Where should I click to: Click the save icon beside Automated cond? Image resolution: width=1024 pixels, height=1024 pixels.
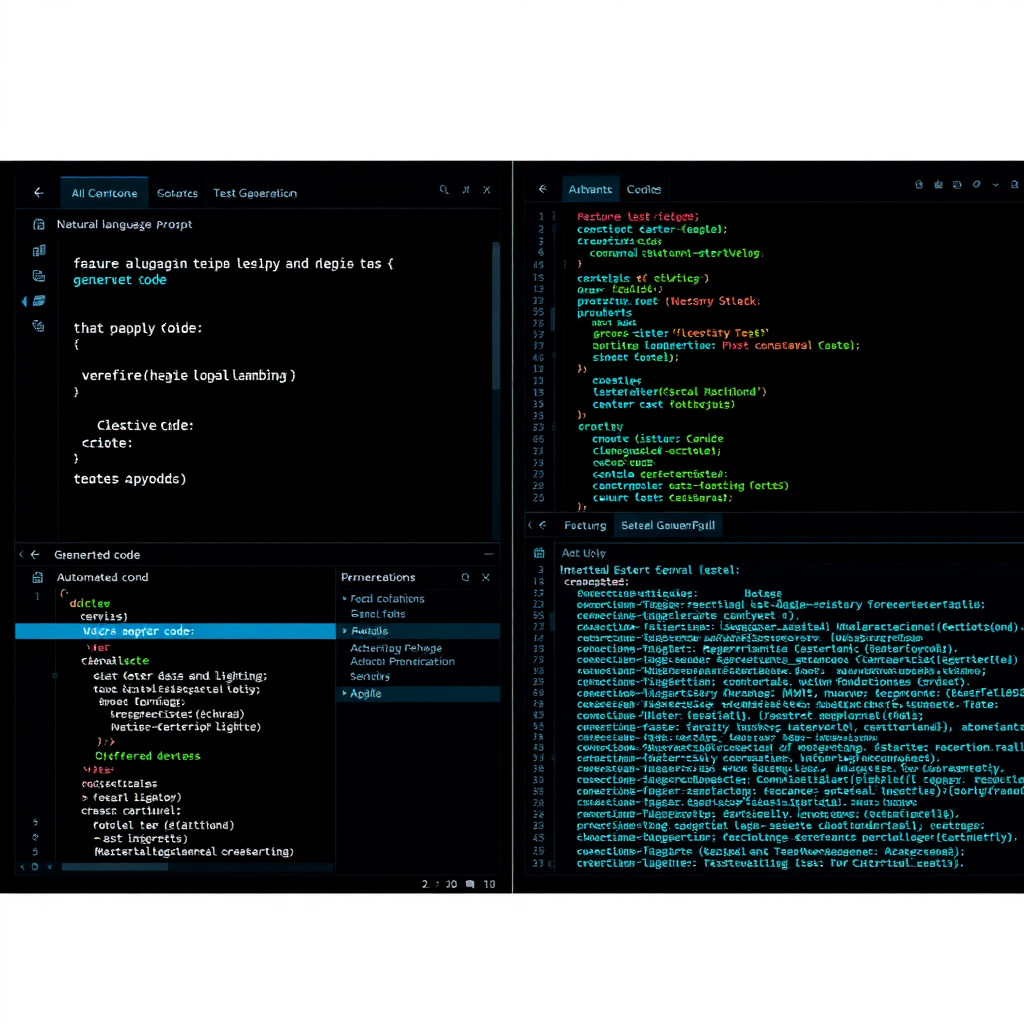tap(38, 577)
